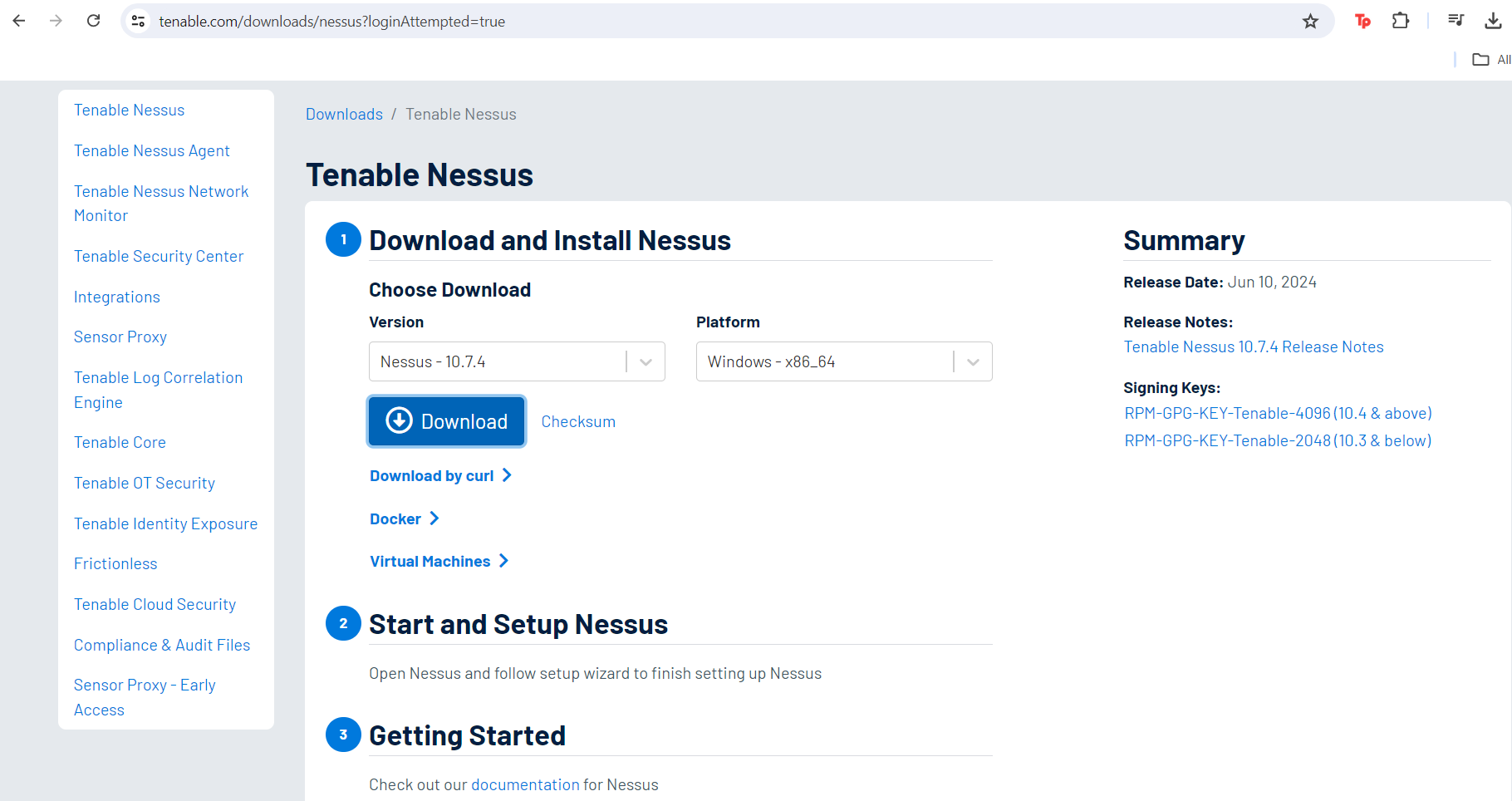Select Tenable Nessus Agent in the sidebar
Viewport: 1512px width, 801px height.
tap(152, 151)
